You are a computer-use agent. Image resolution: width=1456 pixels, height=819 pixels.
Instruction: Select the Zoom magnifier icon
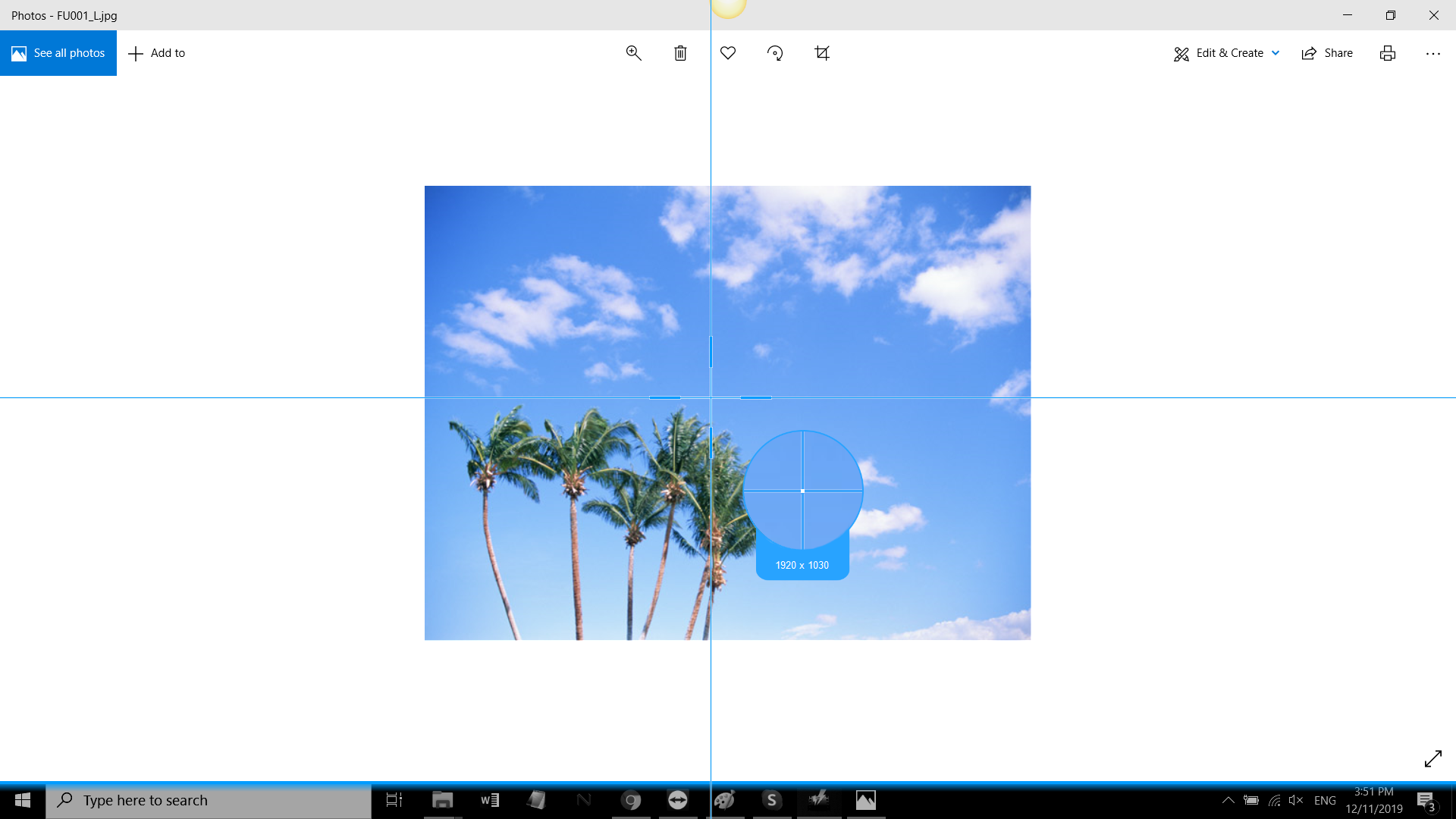click(634, 53)
